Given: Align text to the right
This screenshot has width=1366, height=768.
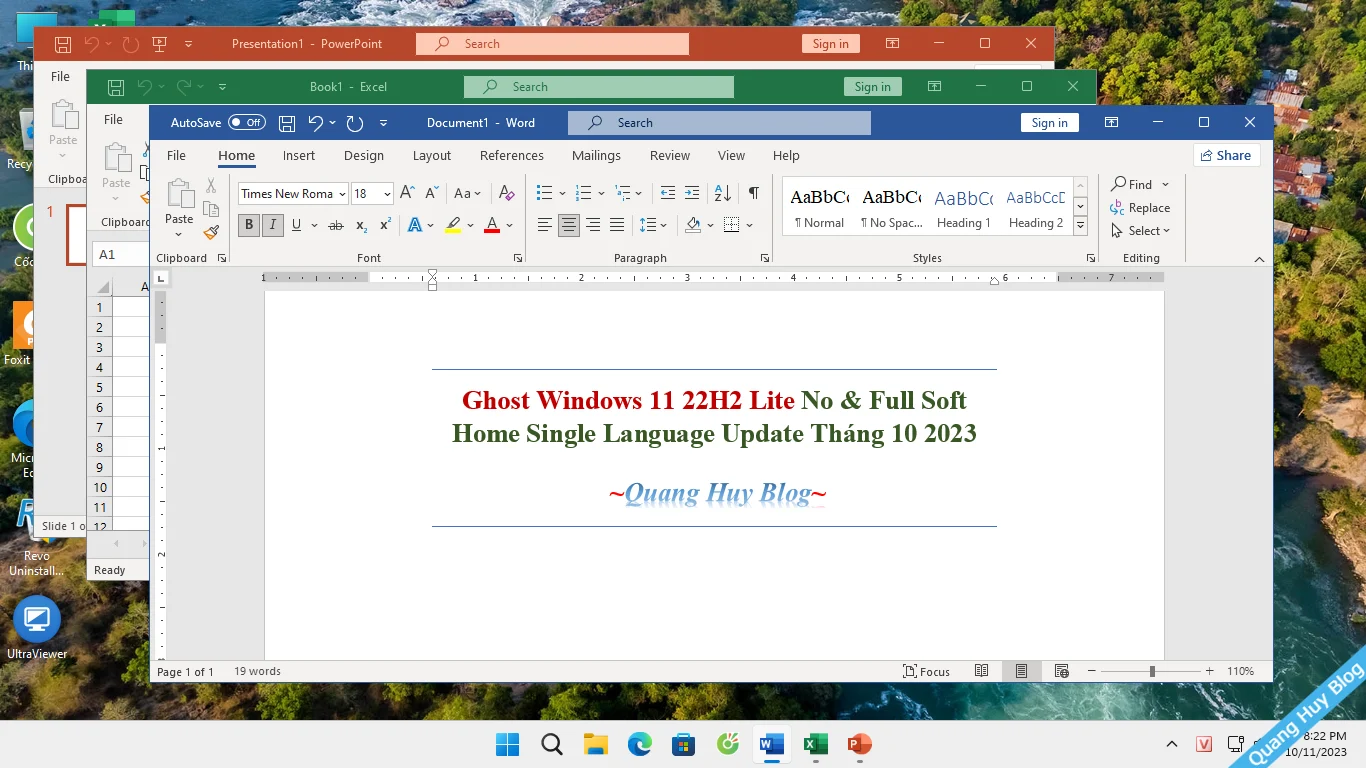Looking at the screenshot, I should [593, 225].
